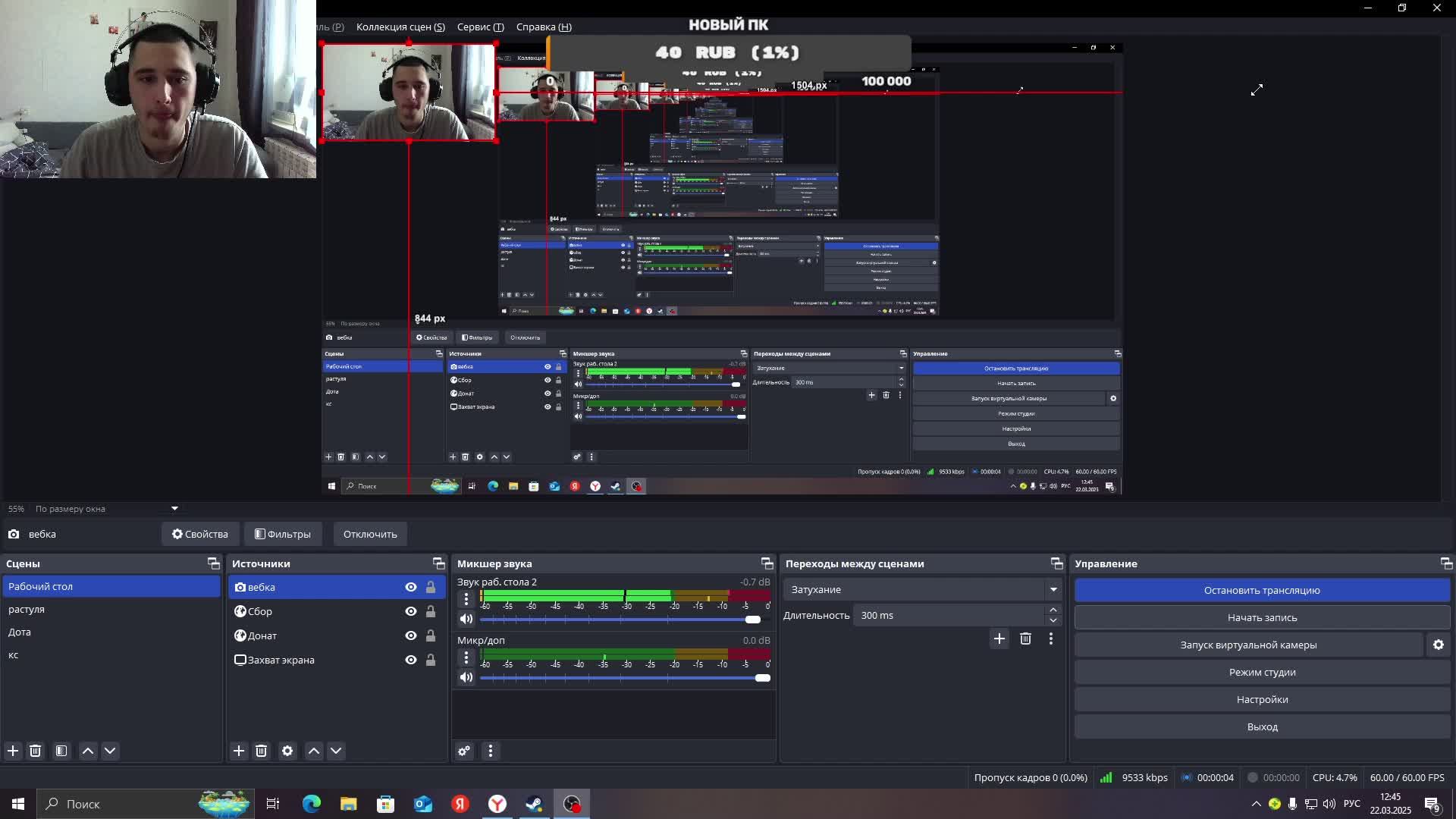Mute the Звук раб. стола 2 speaker icon
The height and width of the screenshot is (819, 1456).
point(466,619)
